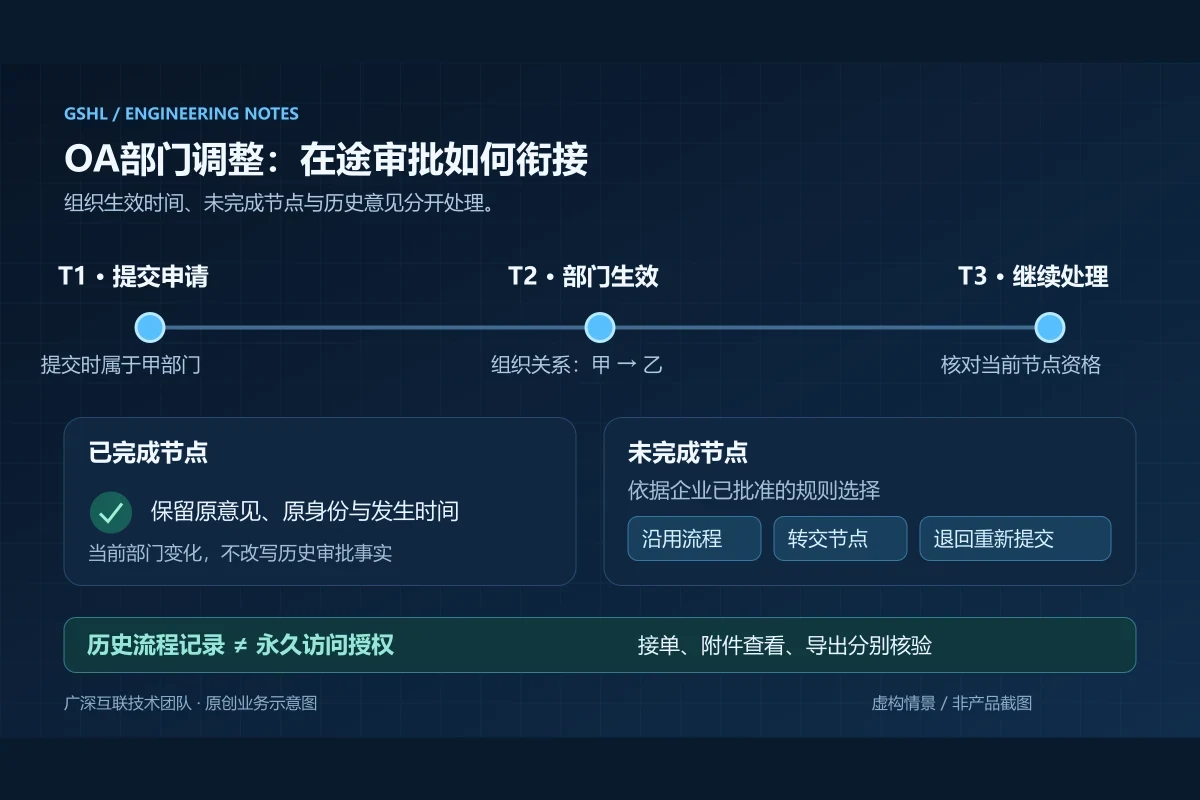Click the 未完成节点 card heading
This screenshot has height=800, width=1200.
pos(688,452)
